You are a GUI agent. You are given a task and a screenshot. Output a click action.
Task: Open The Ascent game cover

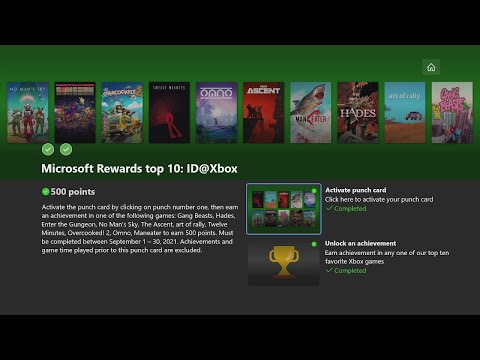tap(264, 113)
